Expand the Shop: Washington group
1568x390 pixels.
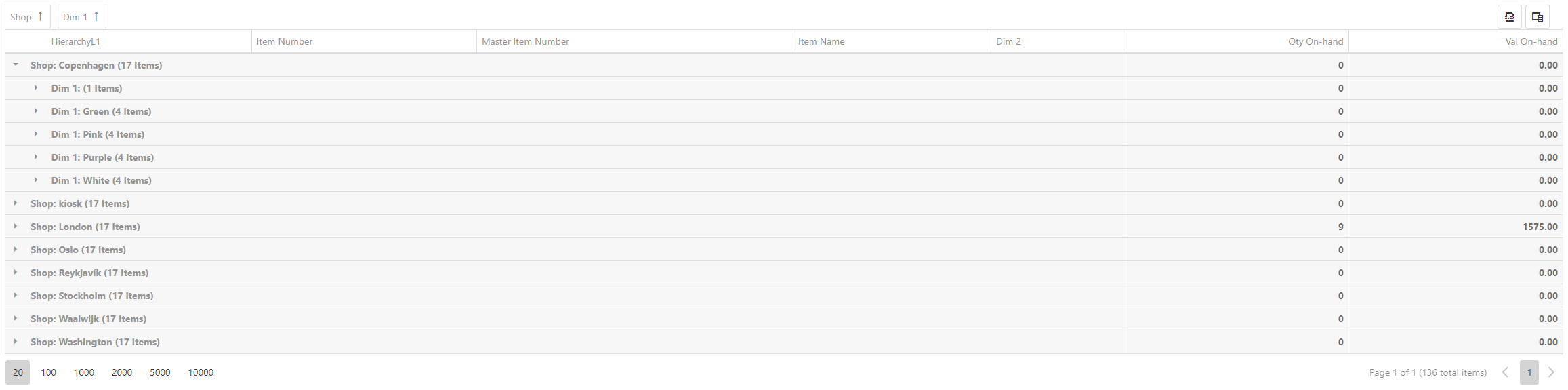pyautogui.click(x=16, y=342)
